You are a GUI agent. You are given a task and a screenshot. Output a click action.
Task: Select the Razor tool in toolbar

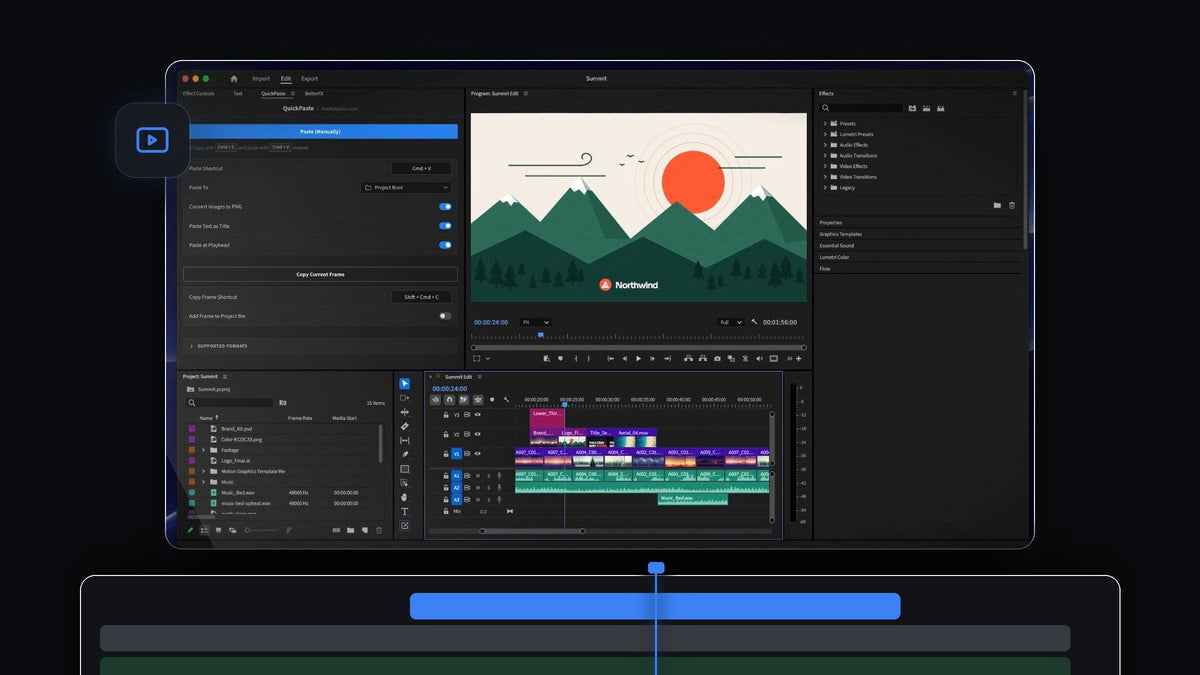[405, 426]
